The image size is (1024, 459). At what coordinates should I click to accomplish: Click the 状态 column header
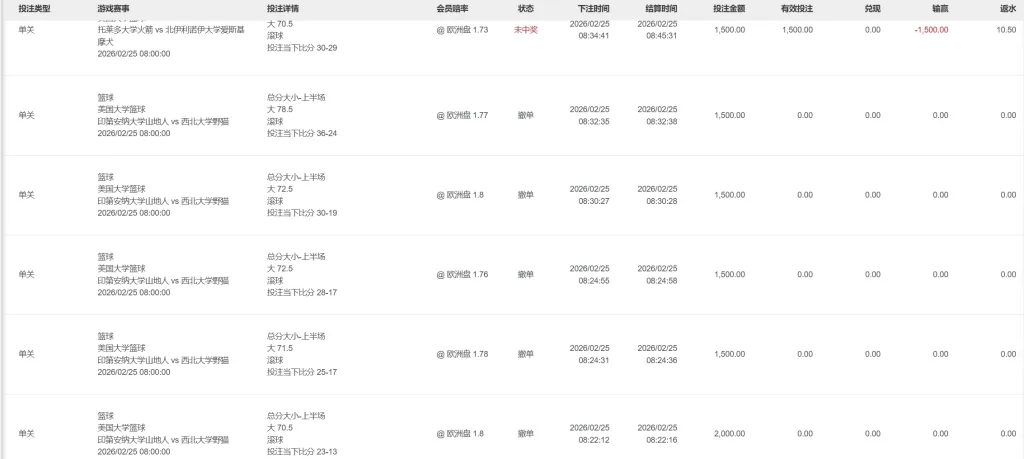[525, 7]
